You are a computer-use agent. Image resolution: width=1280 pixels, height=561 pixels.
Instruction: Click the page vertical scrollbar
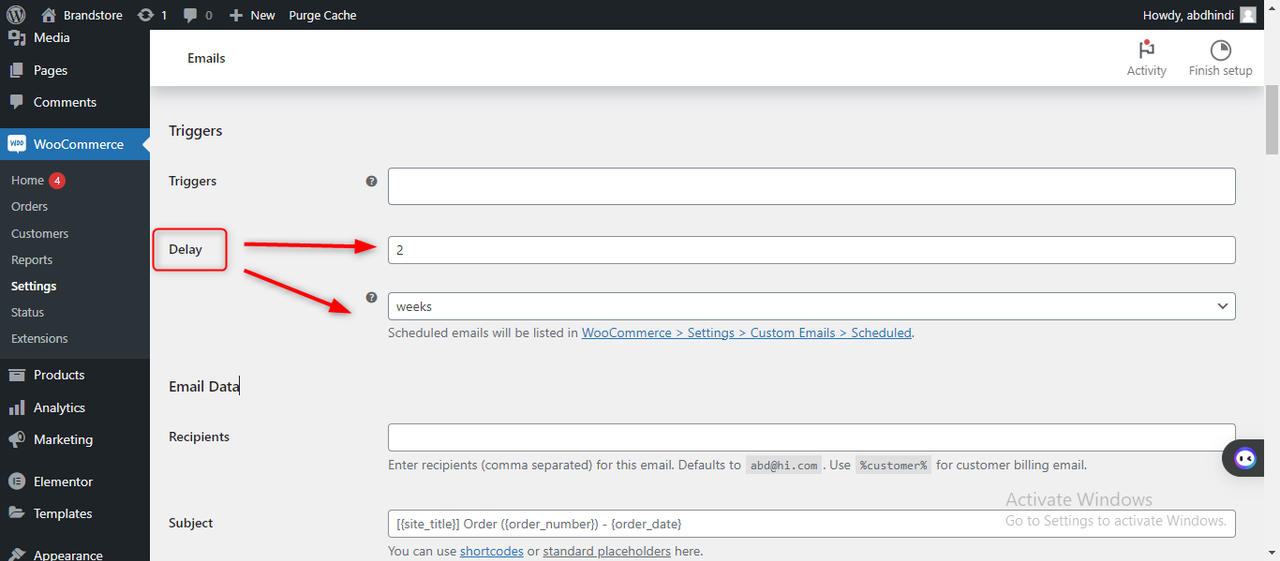[x=1272, y=120]
